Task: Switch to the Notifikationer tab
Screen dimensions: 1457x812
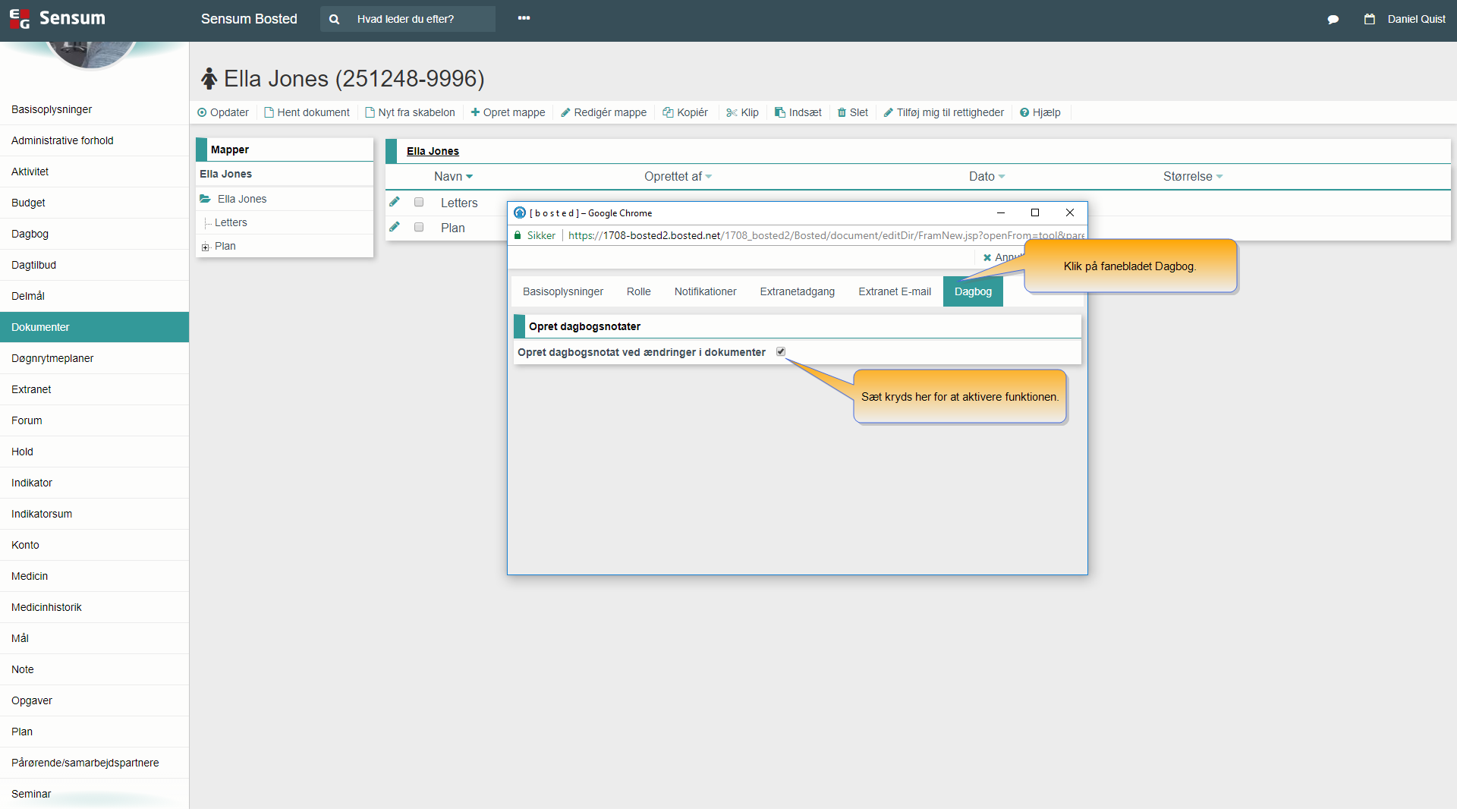Action: point(705,291)
